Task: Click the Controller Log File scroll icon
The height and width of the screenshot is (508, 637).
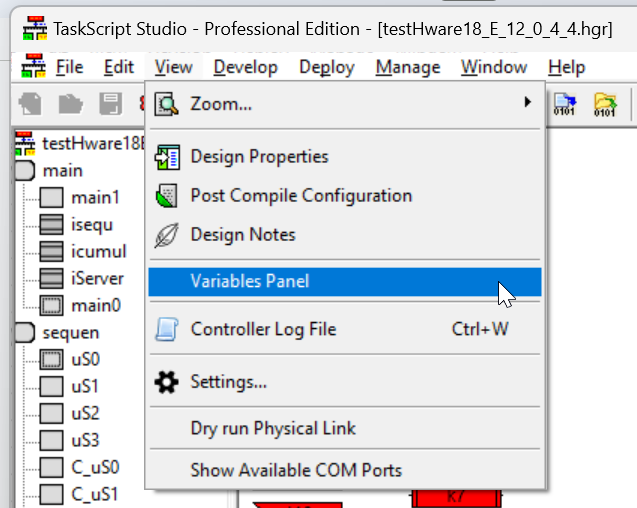Action: point(167,329)
